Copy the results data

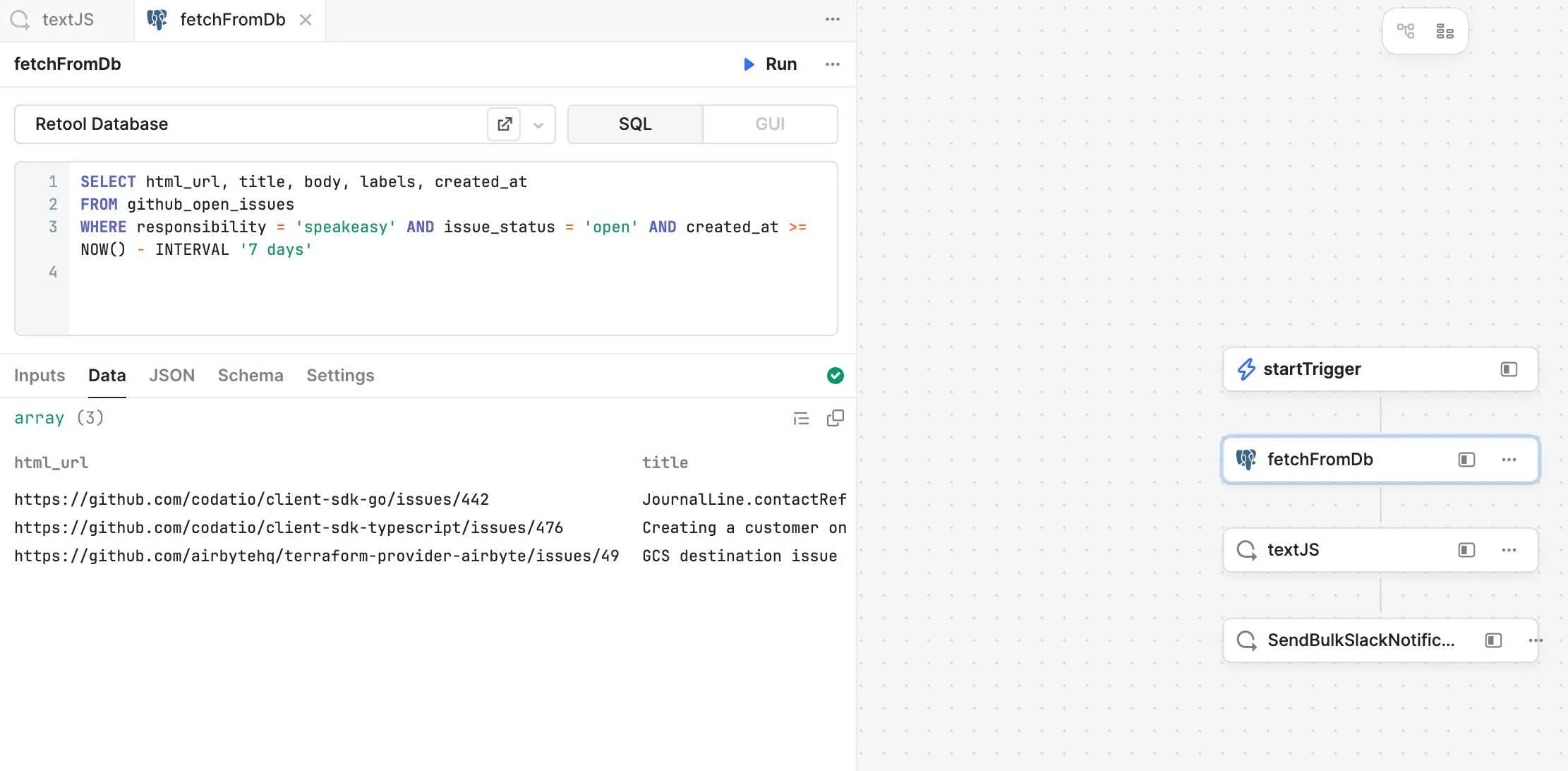836,419
